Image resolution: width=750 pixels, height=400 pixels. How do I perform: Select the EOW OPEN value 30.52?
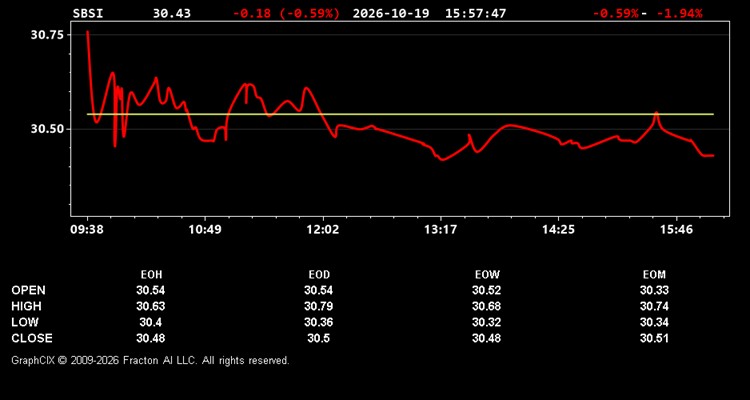[486, 290]
